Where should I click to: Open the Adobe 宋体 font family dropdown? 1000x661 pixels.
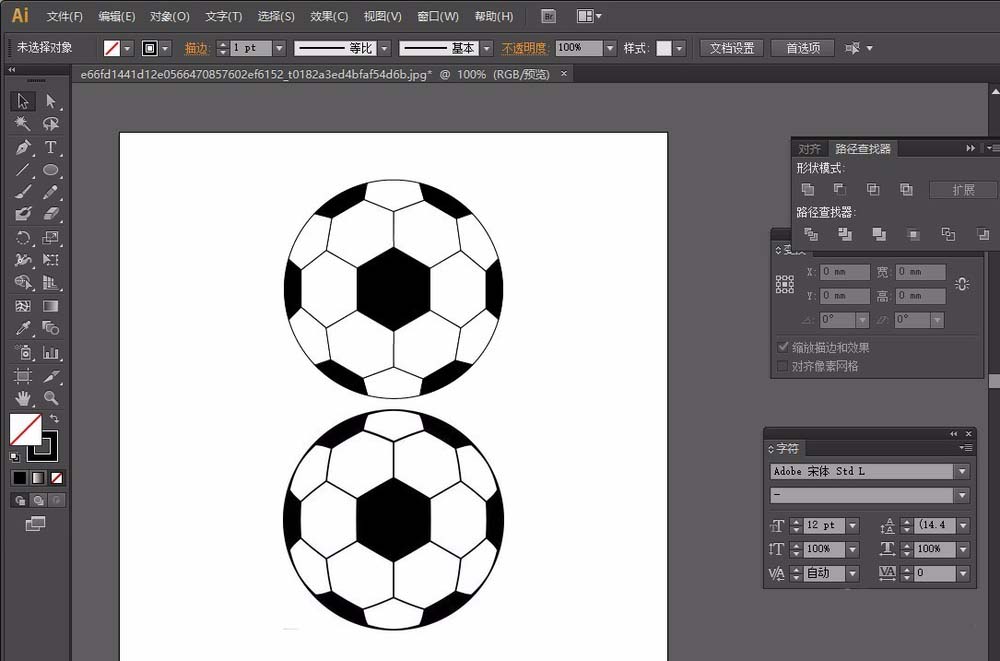962,471
